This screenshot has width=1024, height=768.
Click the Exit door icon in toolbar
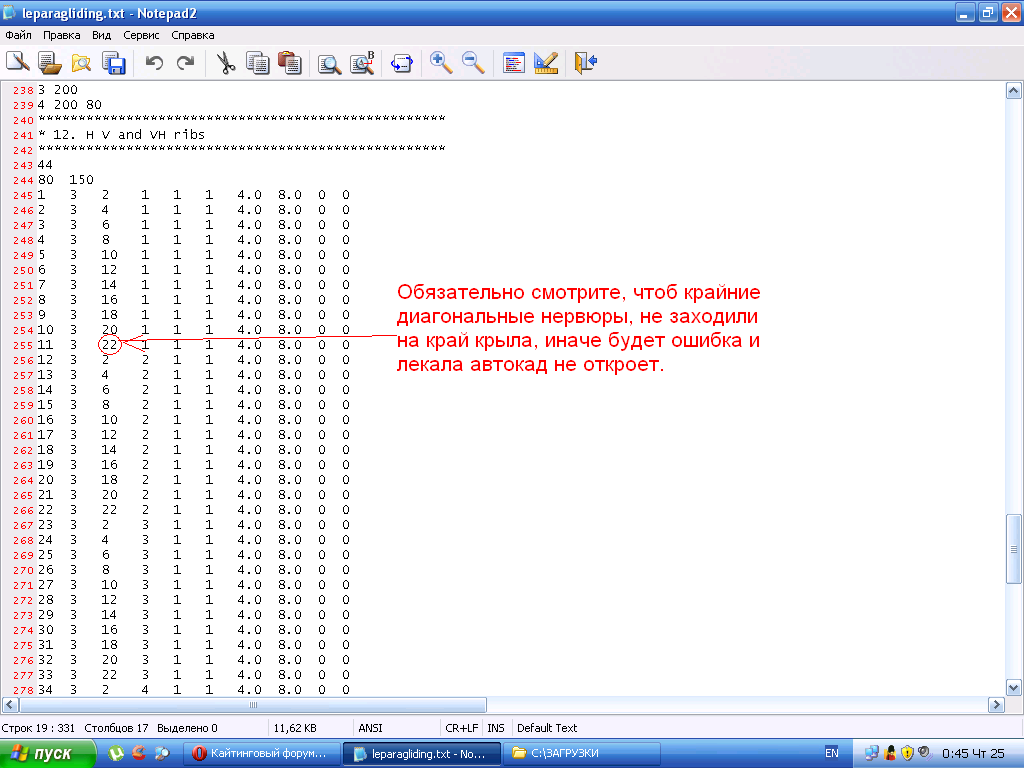[585, 63]
